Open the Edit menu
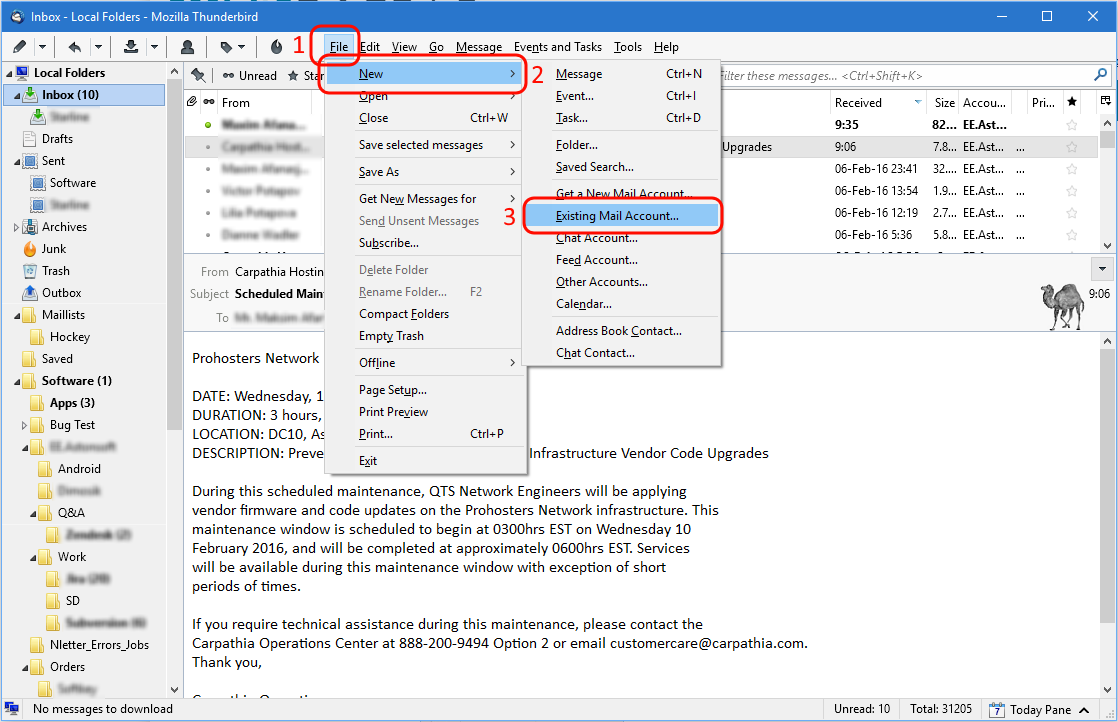The image size is (1118, 722). click(369, 47)
